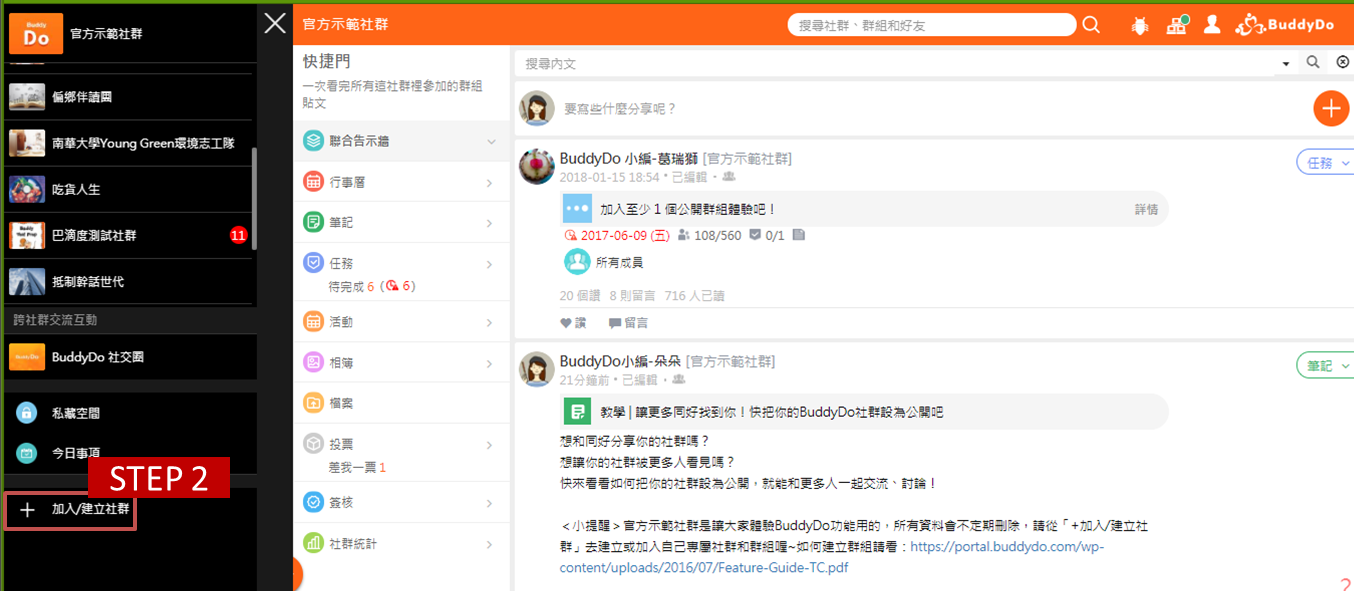1354x591 pixels.
Task: Click 詳情 on the task post
Action: [x=1146, y=206]
